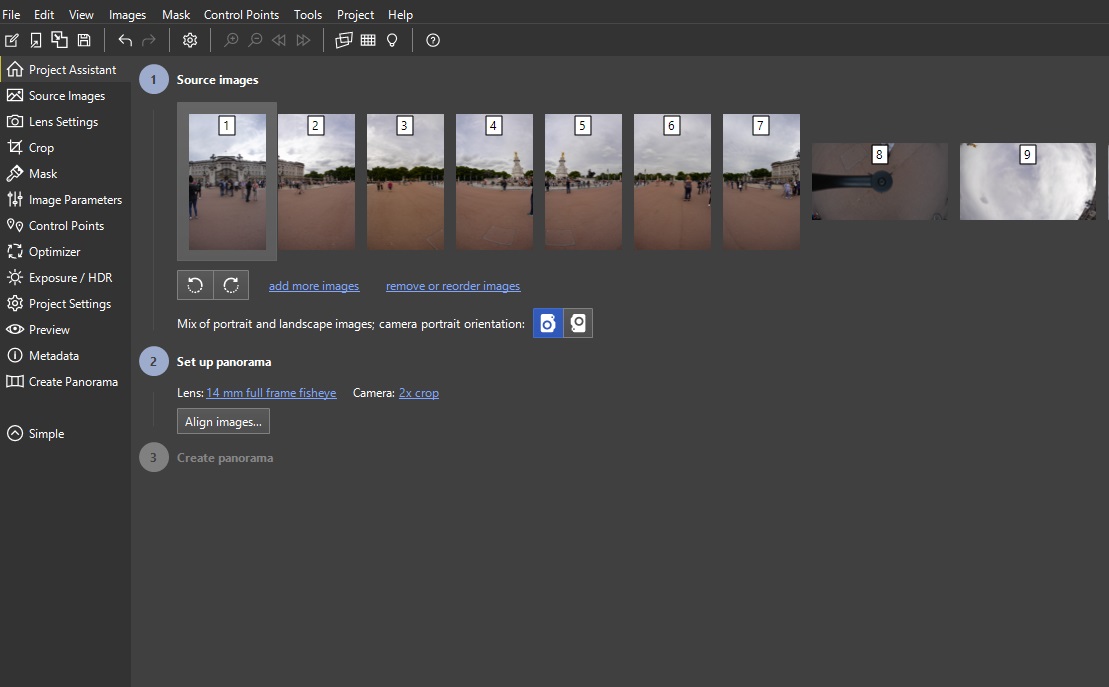Open the Mask panel
The height and width of the screenshot is (687, 1109).
coord(43,173)
